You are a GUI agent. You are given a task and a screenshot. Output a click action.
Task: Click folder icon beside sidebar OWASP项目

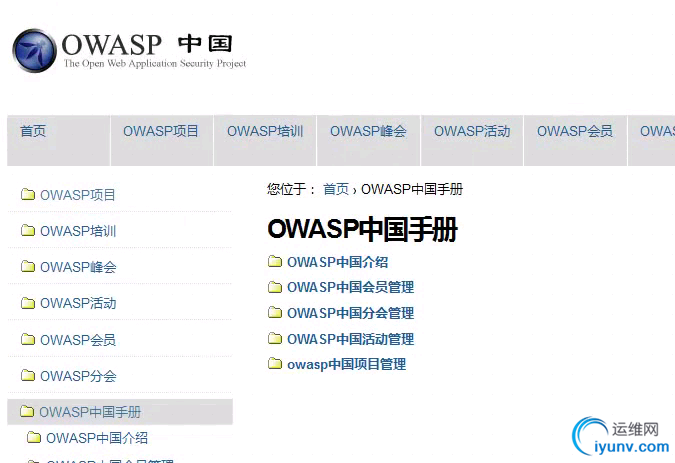tap(28, 194)
